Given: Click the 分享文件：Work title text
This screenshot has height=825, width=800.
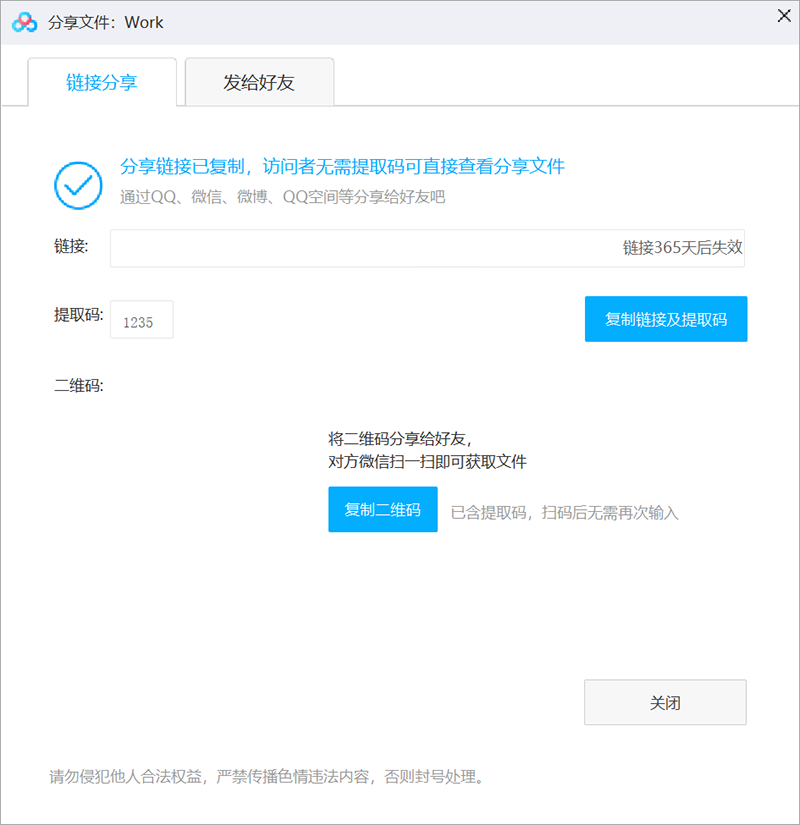Looking at the screenshot, I should click(105, 22).
